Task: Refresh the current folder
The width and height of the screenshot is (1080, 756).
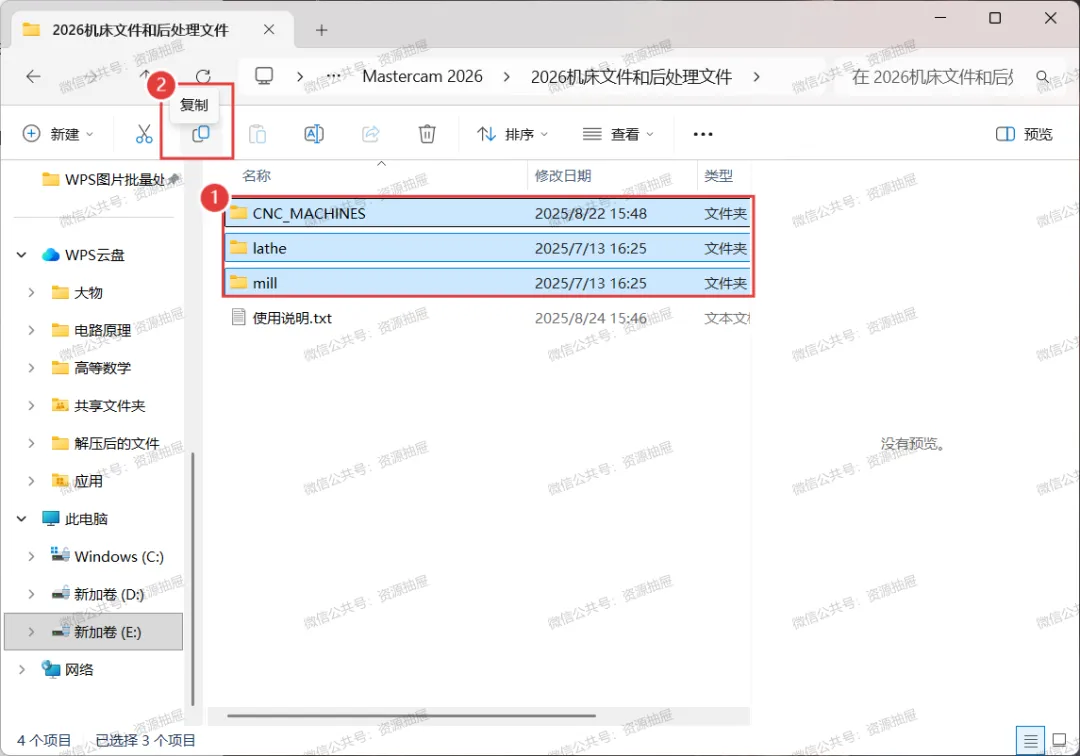Action: 203,76
